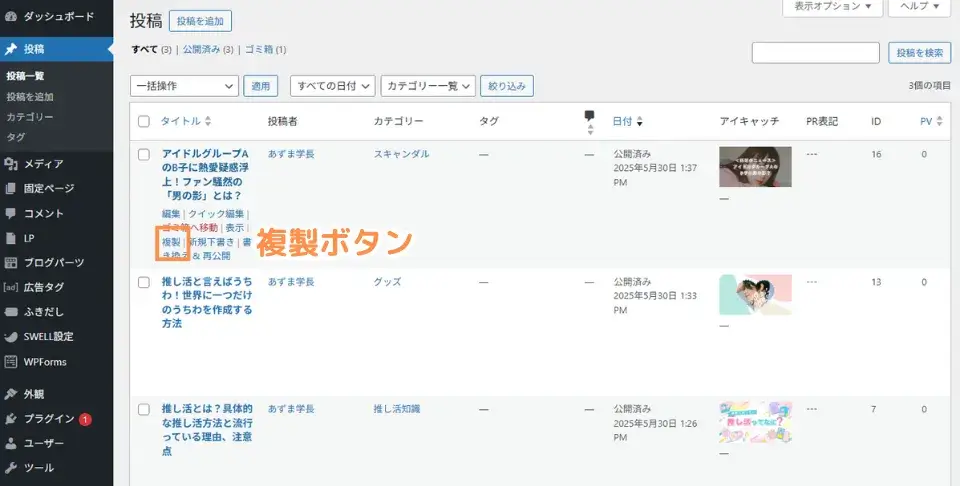Image resolution: width=960 pixels, height=486 pixels.
Task: Click the WPForms icon in sidebar
Action: 10,362
